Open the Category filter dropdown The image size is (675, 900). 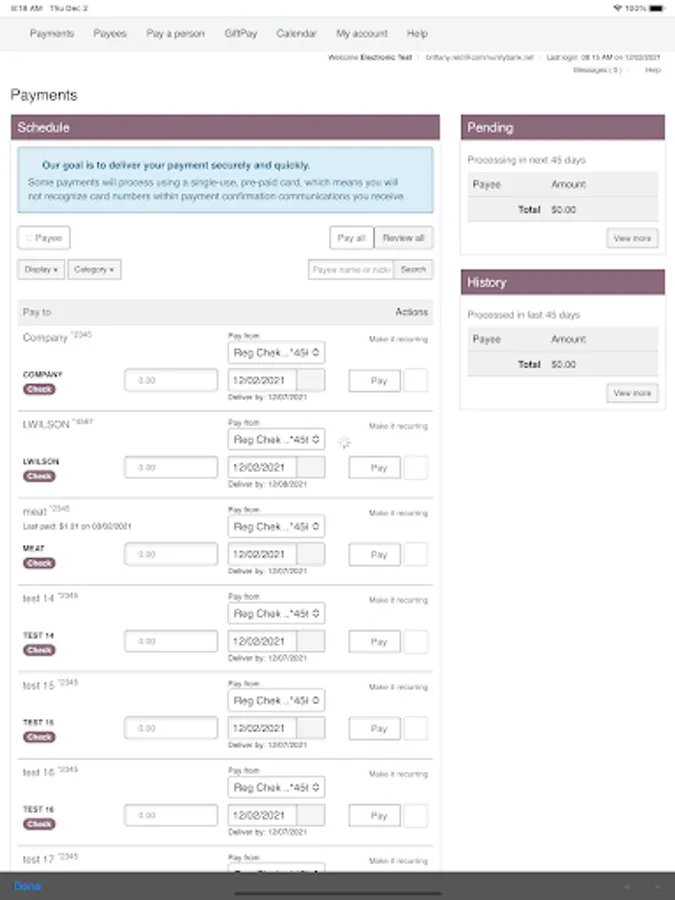[94, 269]
